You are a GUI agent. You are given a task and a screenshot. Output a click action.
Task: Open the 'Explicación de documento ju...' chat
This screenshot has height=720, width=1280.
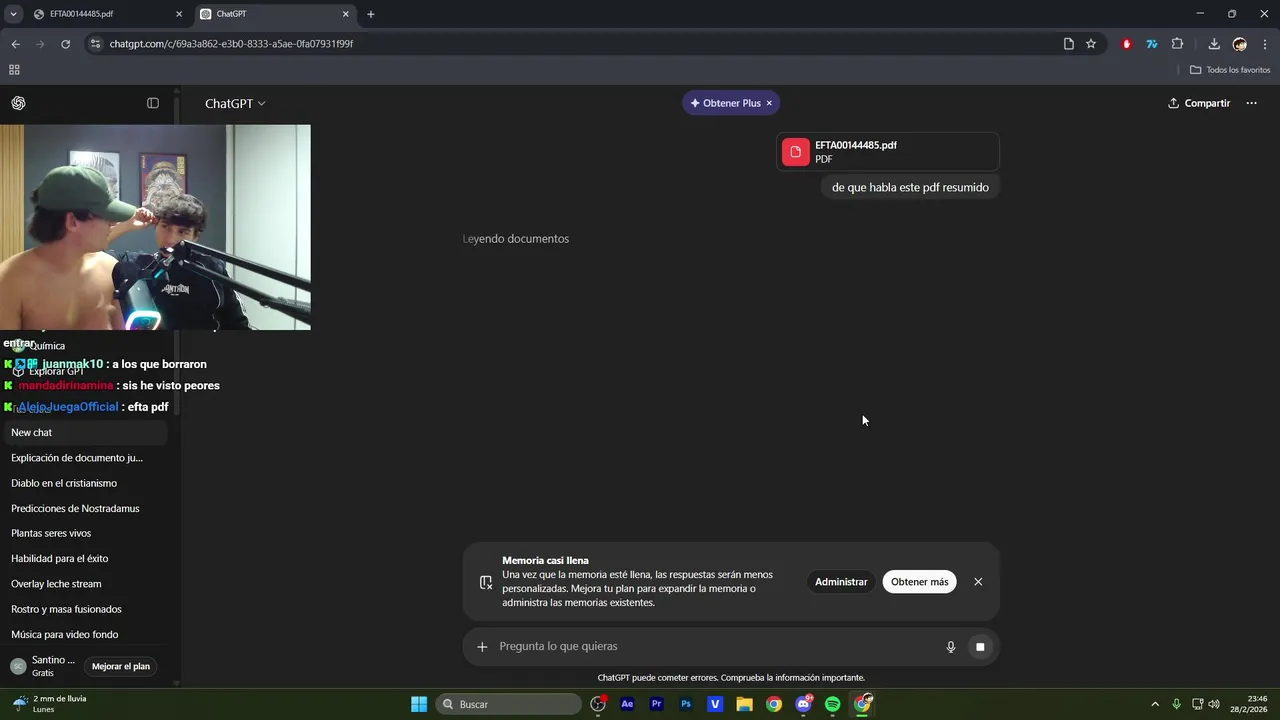[x=84, y=458]
